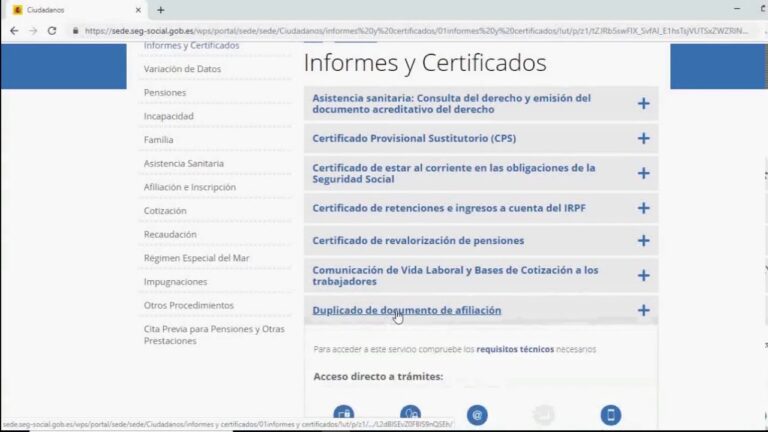Open Informes y Certificados in sidebar
Viewport: 768px width, 432px height.
[192, 46]
